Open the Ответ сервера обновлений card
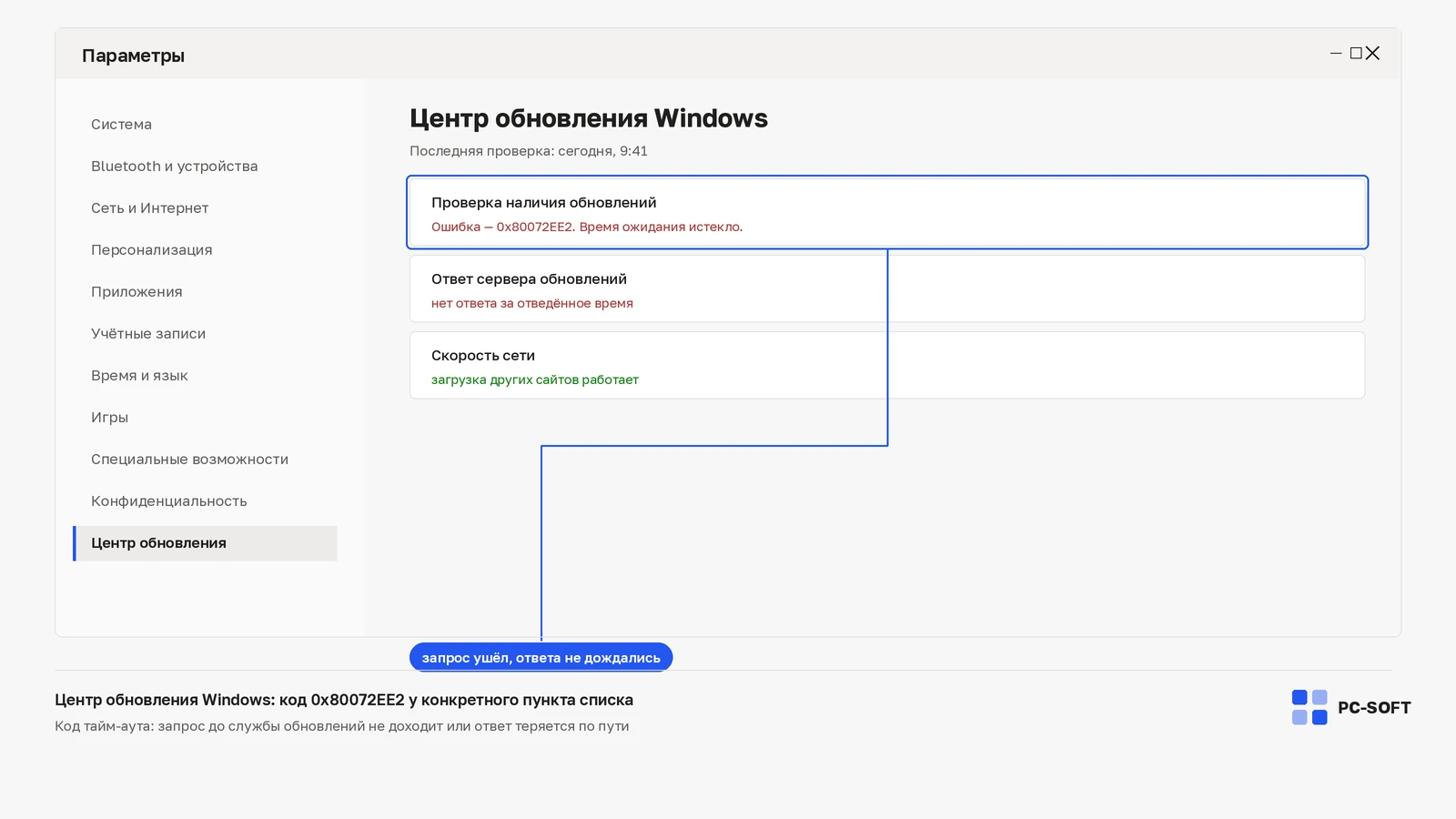 pyautogui.click(x=887, y=288)
